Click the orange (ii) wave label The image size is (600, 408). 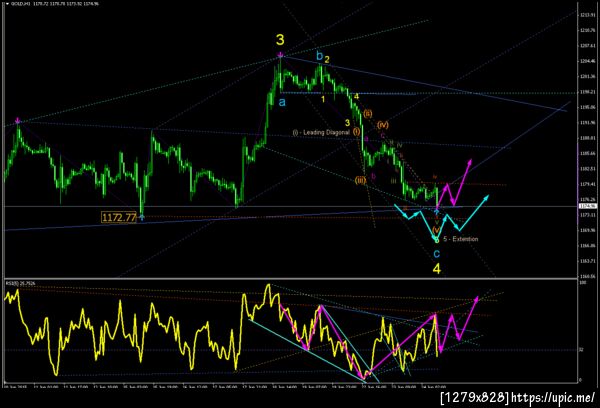click(368, 113)
